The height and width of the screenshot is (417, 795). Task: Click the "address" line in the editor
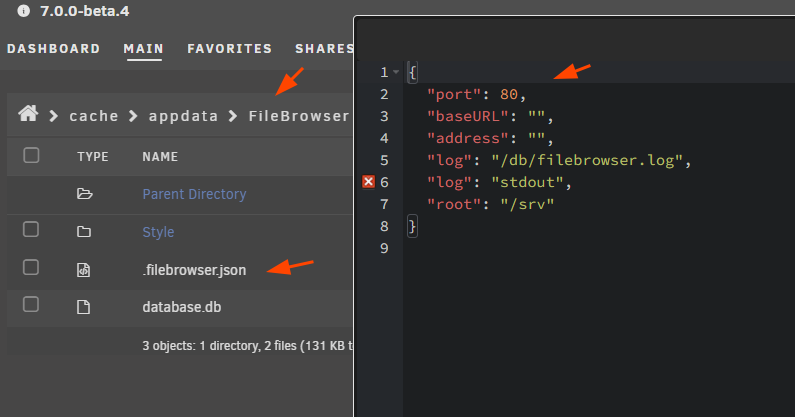click(x=490, y=138)
